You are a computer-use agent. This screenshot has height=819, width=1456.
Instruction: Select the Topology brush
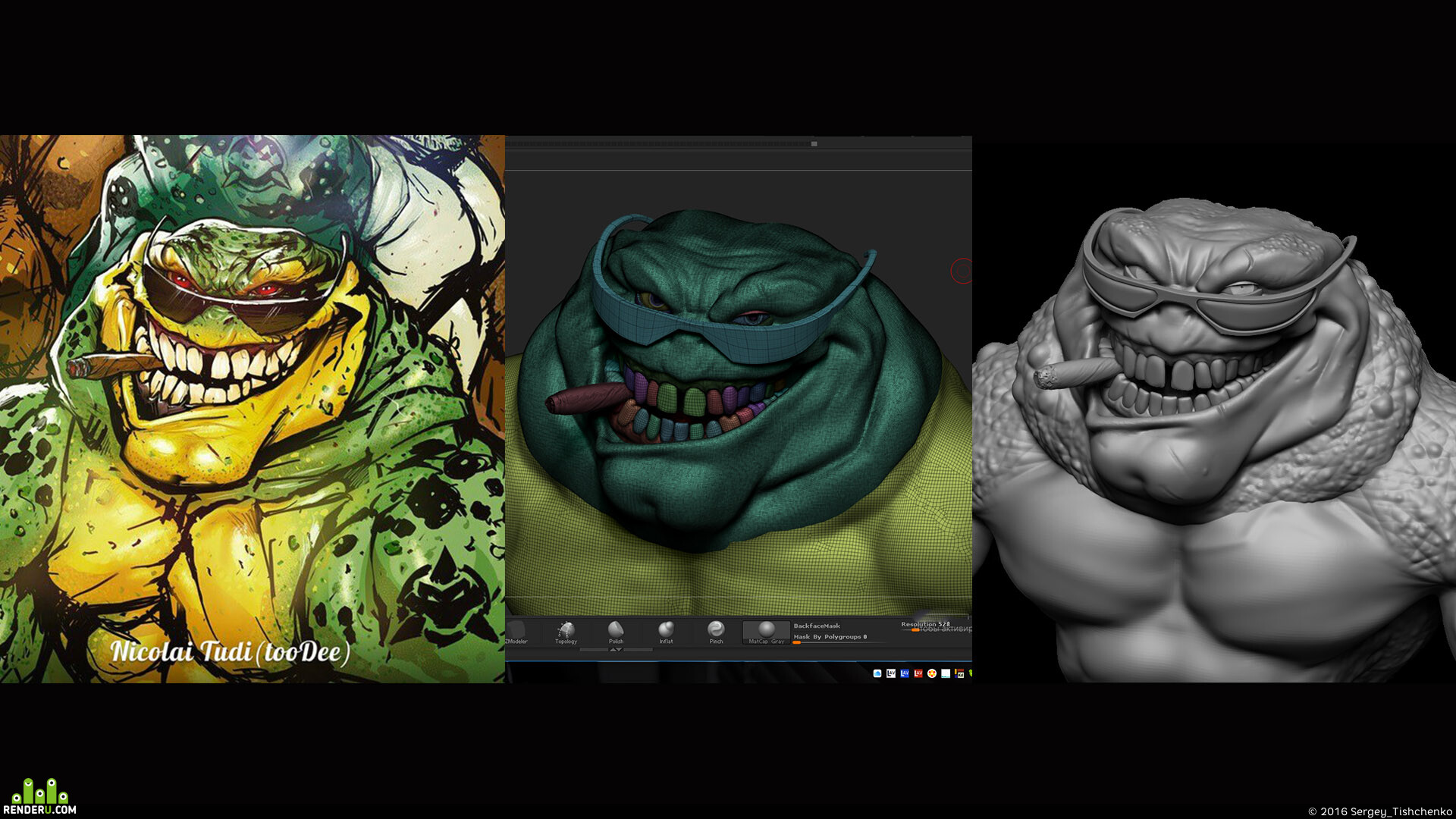point(566,632)
